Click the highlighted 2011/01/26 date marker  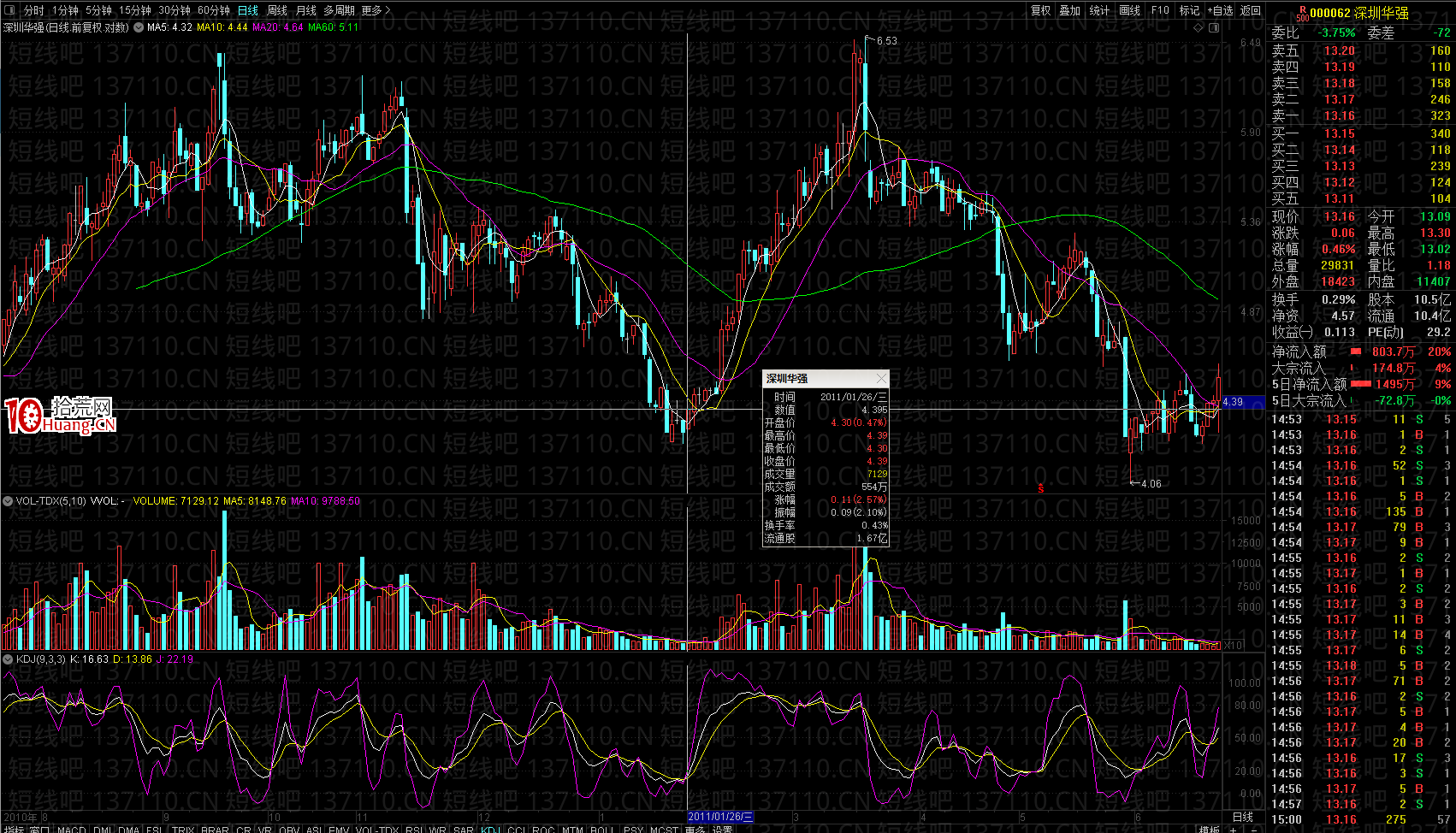point(720,817)
